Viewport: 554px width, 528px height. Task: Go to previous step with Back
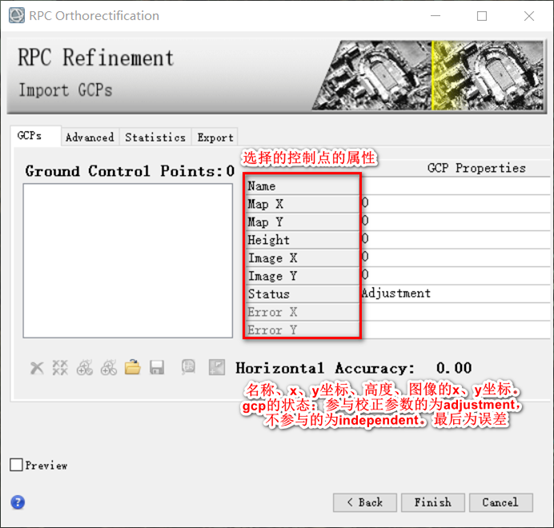click(x=365, y=502)
